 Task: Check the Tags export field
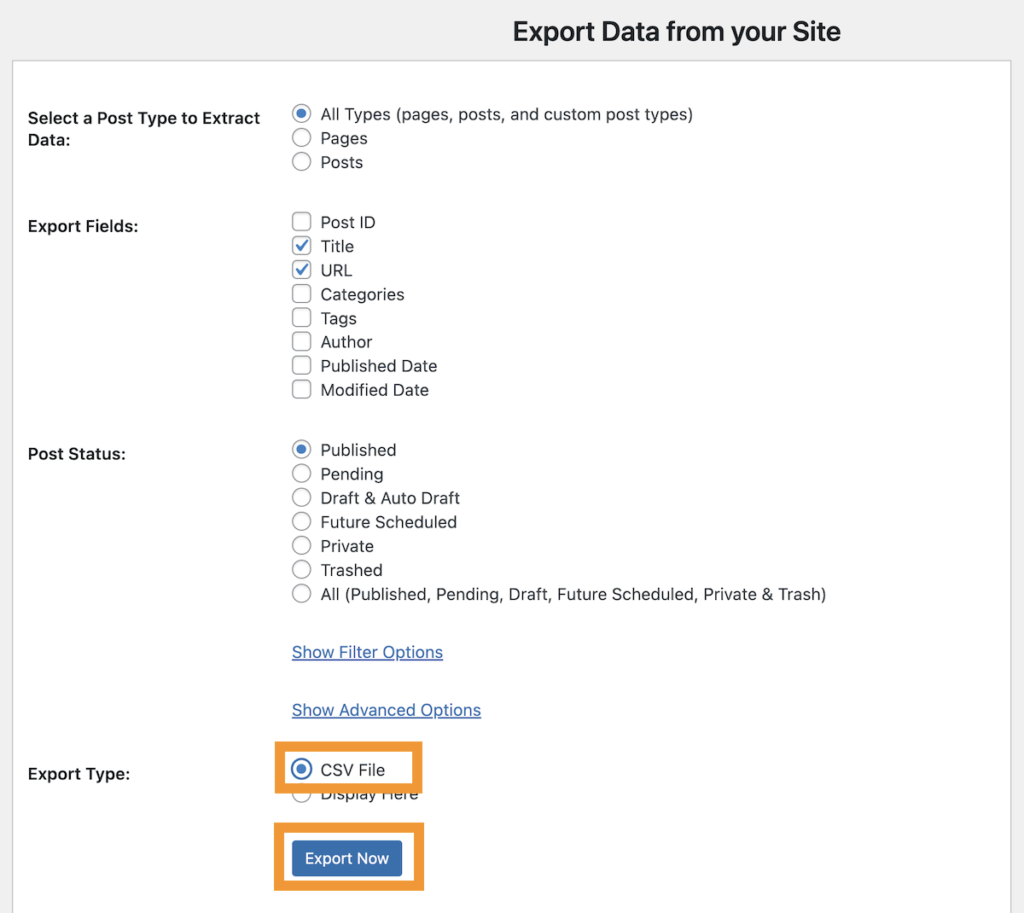[x=301, y=317]
